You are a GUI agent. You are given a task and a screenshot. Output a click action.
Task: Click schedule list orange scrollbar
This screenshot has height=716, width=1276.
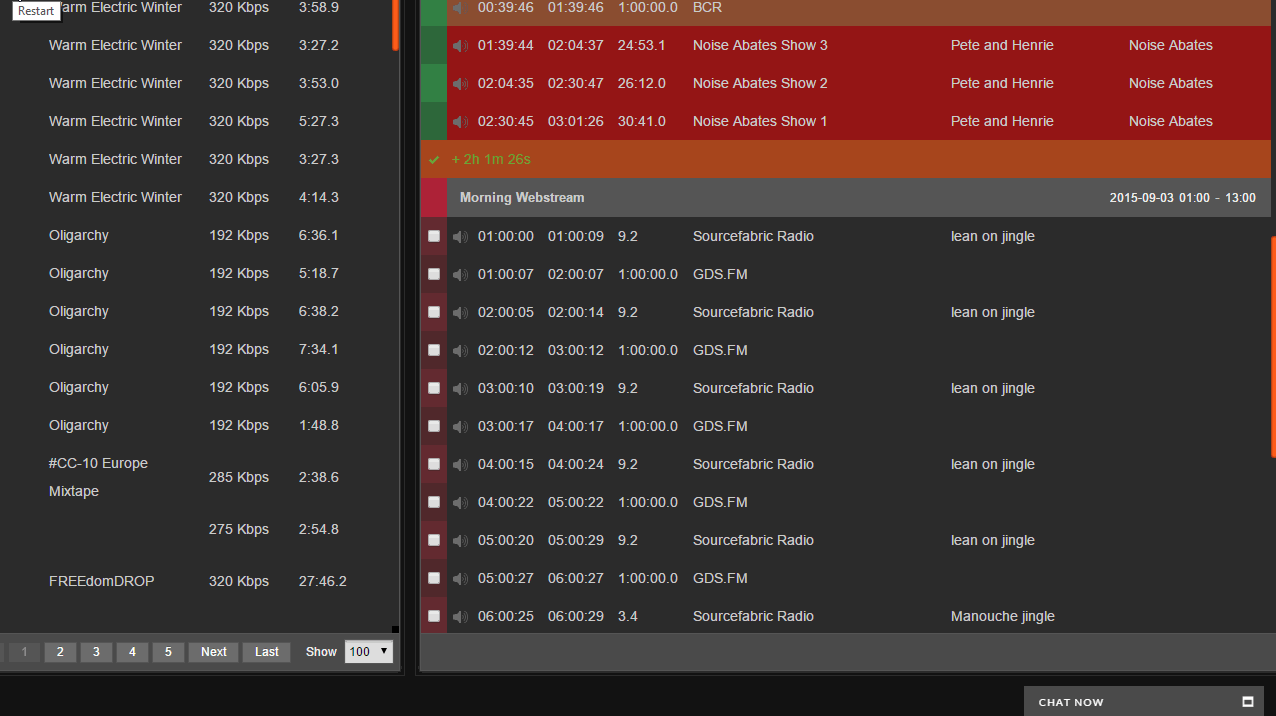pyautogui.click(x=1273, y=345)
